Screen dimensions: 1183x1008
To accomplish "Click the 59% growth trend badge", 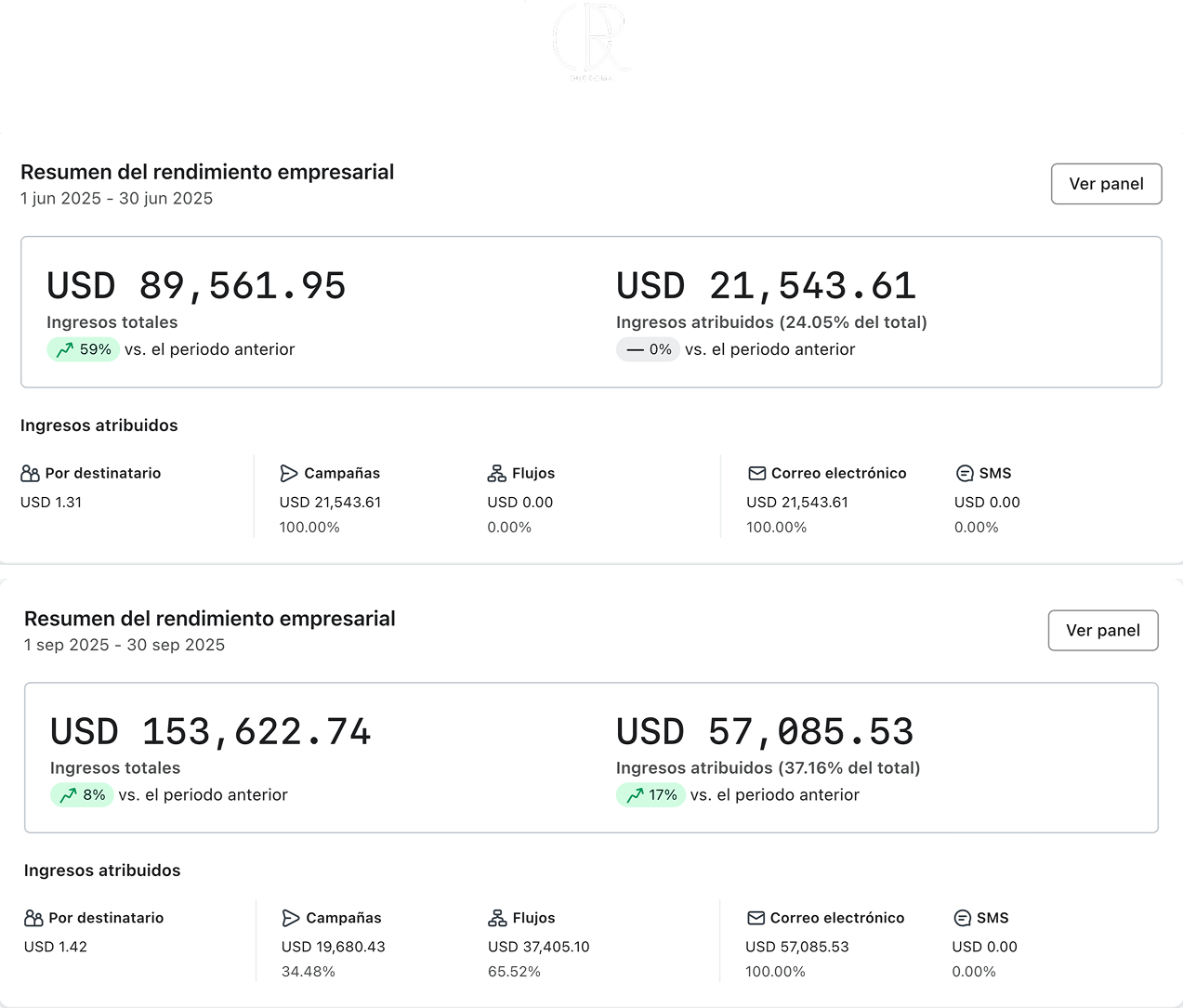I will 84,350.
